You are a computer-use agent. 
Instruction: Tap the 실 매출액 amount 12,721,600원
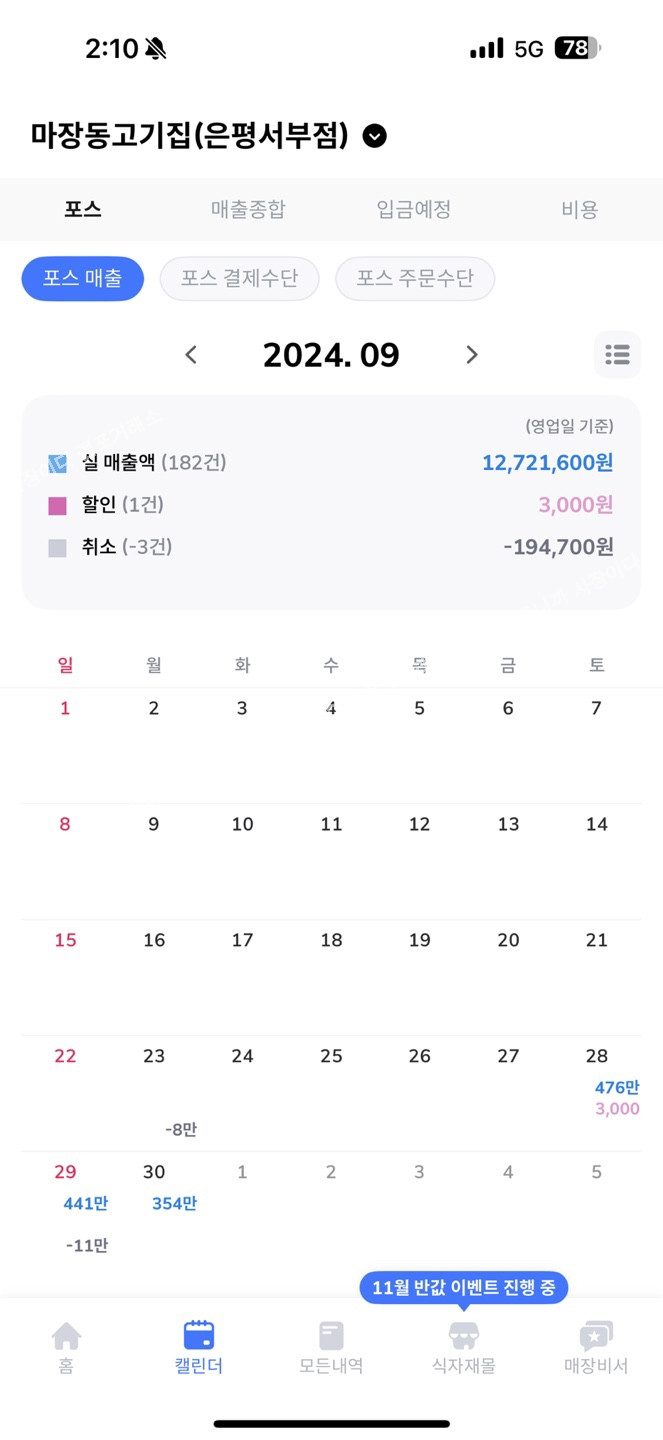547,463
